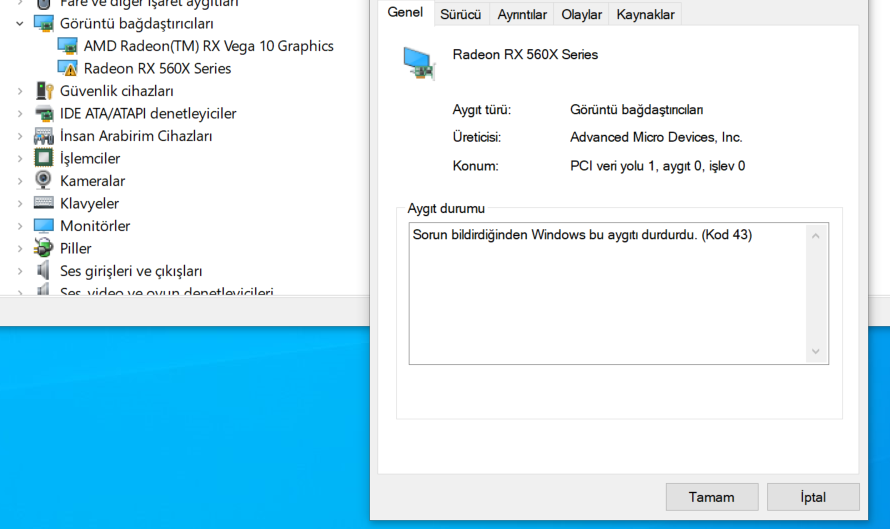Select the Klavyeler row
890x529 pixels.
pos(90,203)
